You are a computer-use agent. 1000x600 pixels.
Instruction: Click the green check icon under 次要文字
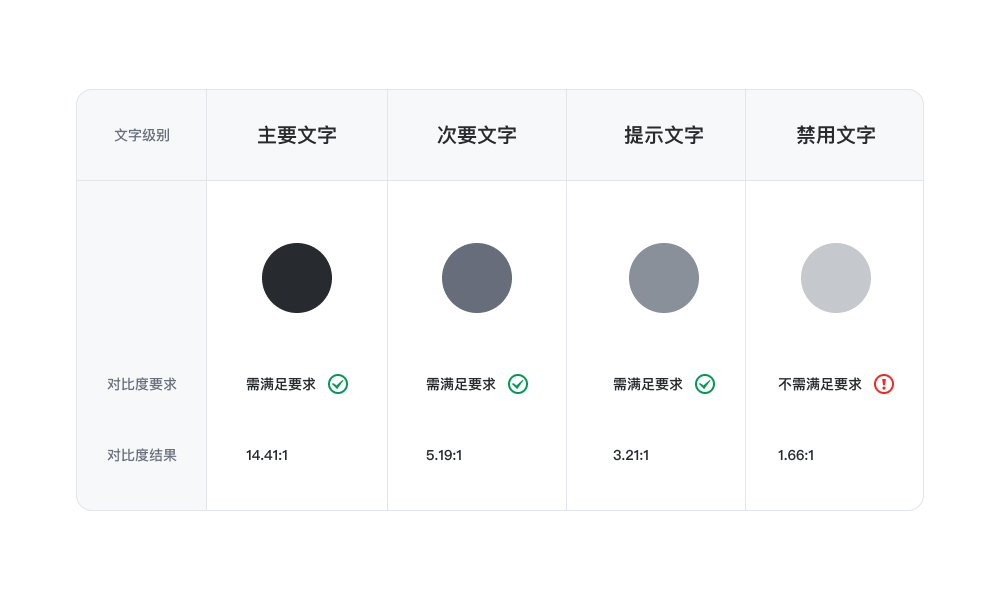(518, 384)
